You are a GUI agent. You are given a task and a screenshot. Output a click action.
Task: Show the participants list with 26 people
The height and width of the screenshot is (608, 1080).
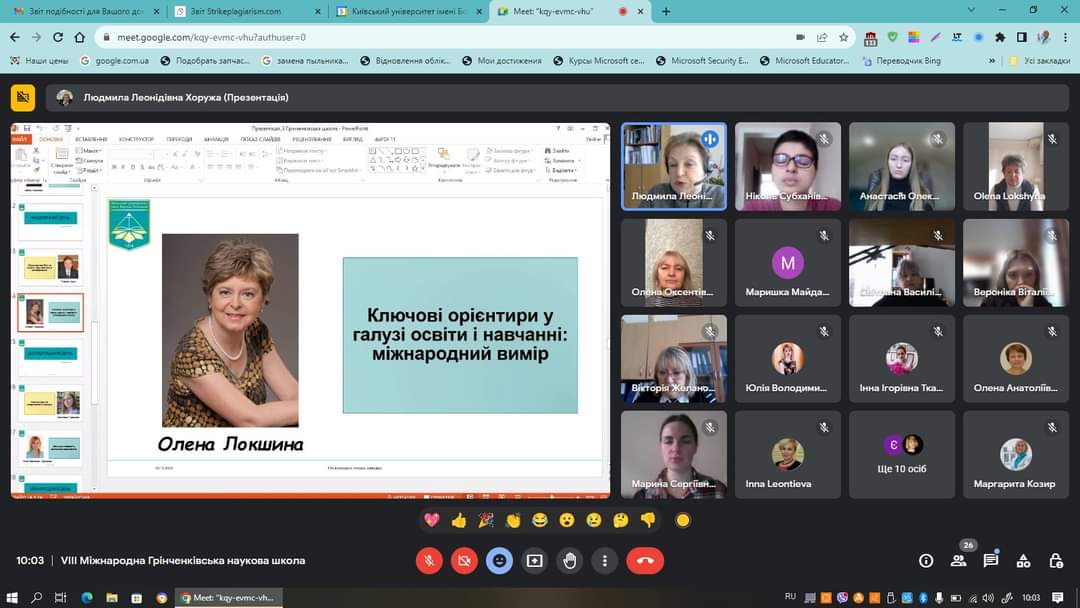click(x=958, y=561)
